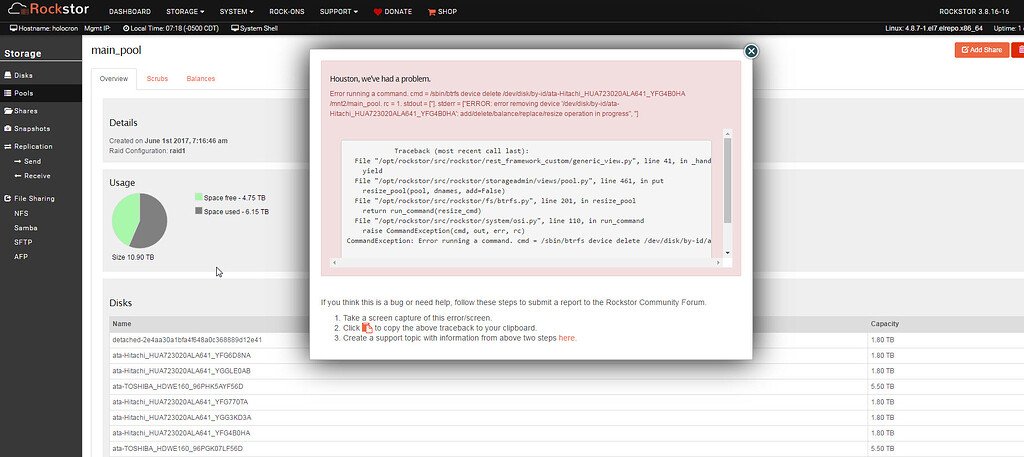Switch to the Scrubs tab

click(157, 78)
